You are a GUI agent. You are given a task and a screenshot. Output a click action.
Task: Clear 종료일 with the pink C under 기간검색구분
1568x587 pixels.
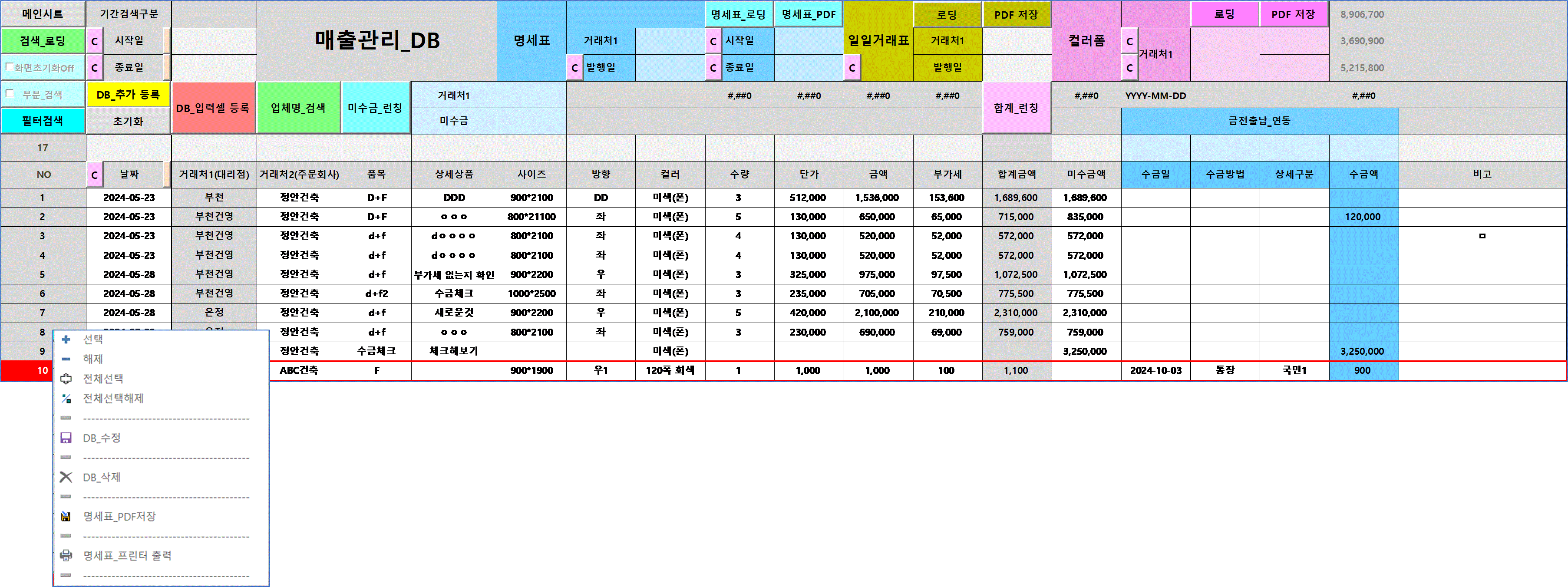pyautogui.click(x=94, y=68)
